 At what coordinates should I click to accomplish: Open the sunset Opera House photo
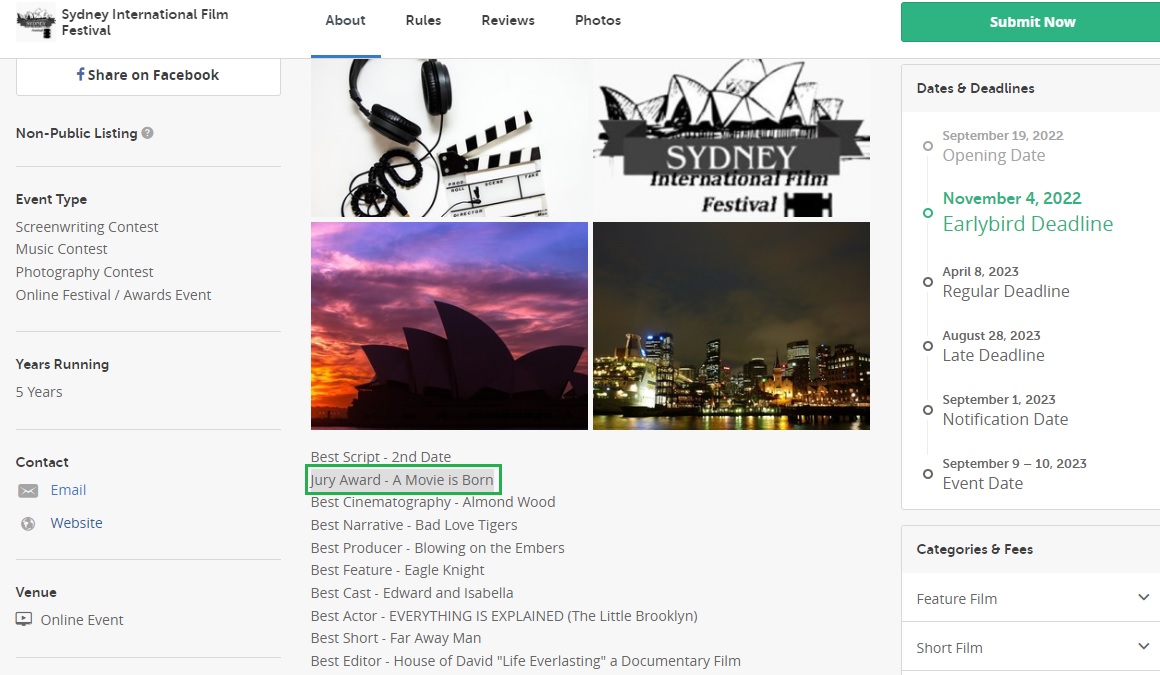point(449,326)
